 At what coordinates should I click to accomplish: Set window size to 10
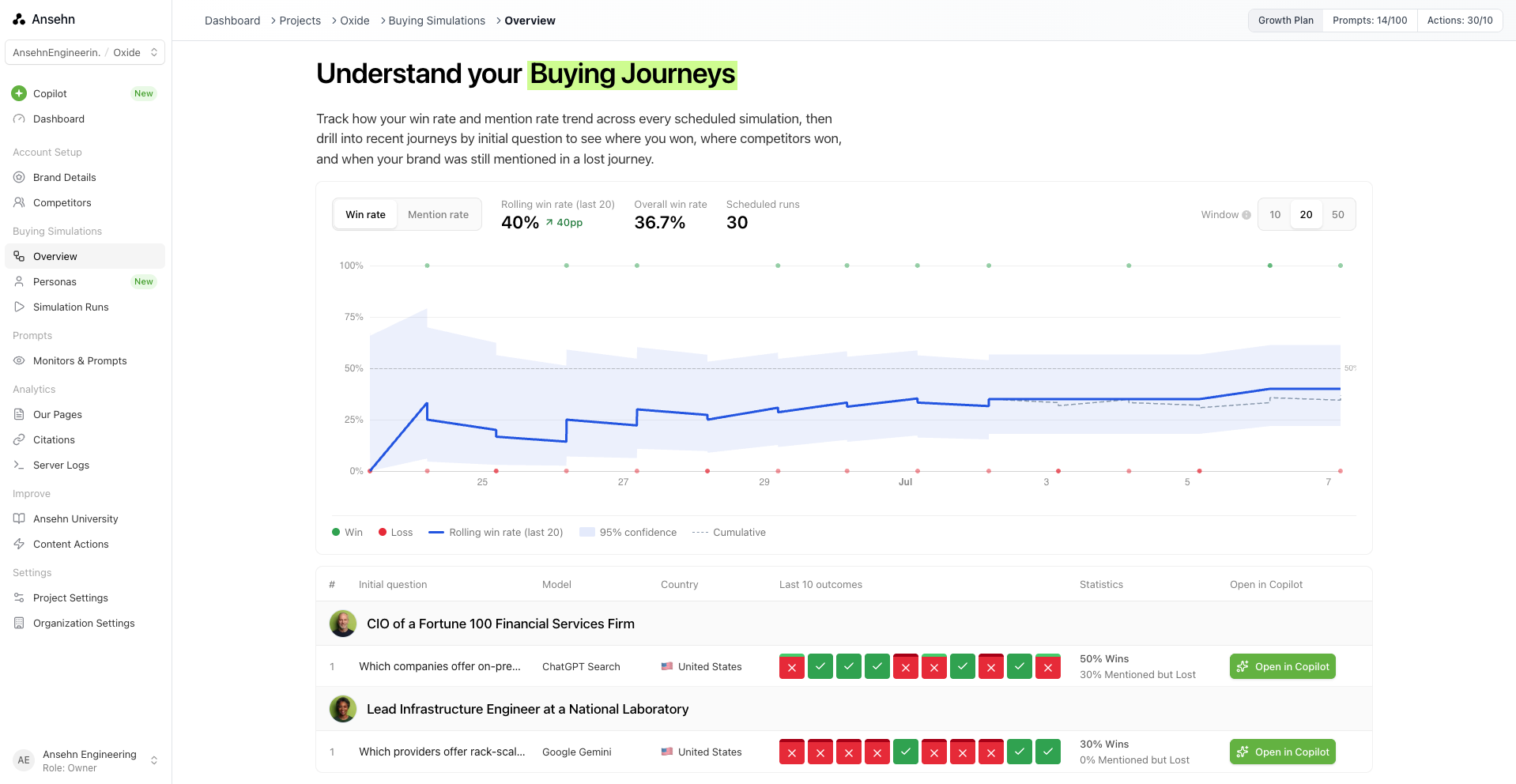tap(1275, 214)
